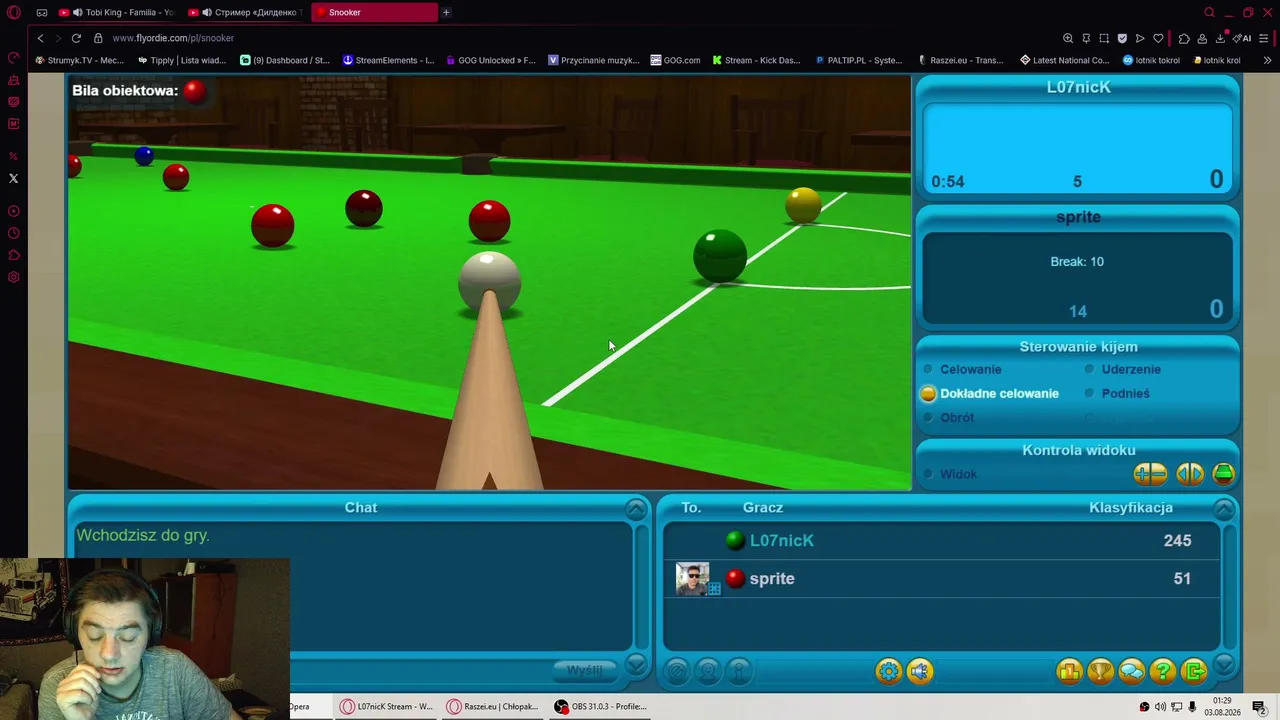1280x720 pixels.
Task: Open the trophy tournament icon
Action: pyautogui.click(x=1100, y=671)
